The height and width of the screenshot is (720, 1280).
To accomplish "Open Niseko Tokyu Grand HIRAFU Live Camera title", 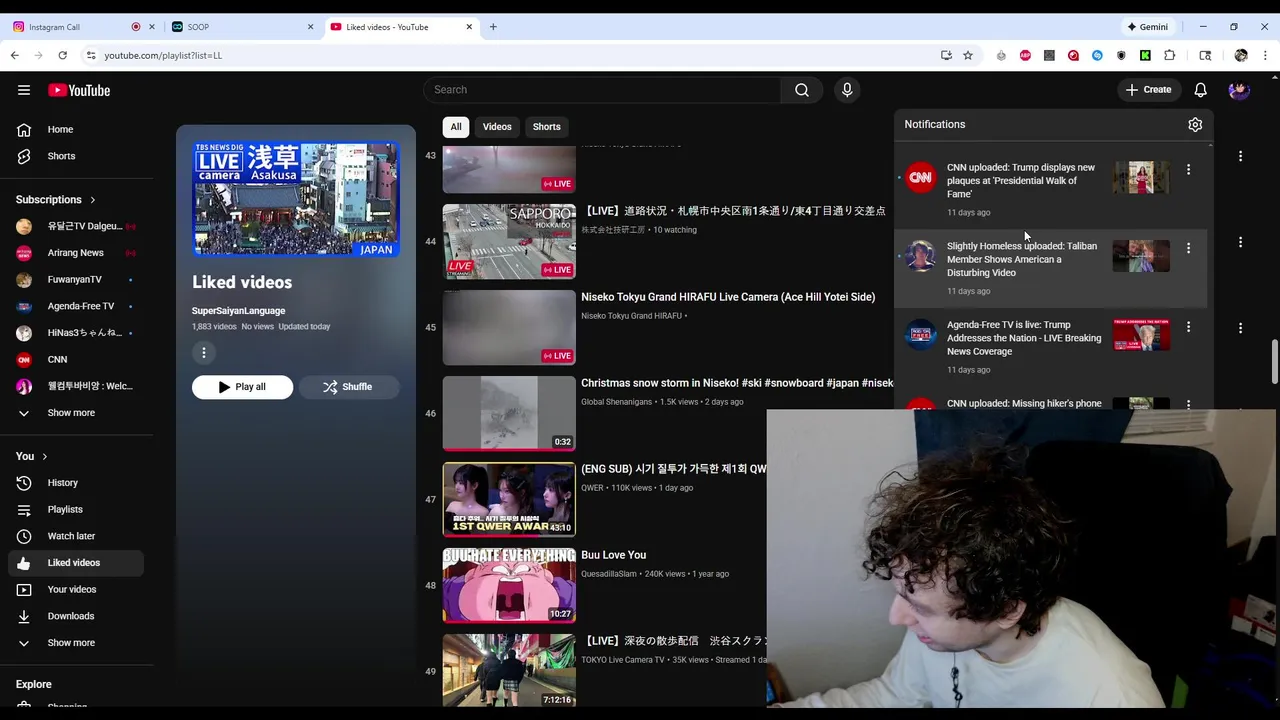I will pos(728,297).
